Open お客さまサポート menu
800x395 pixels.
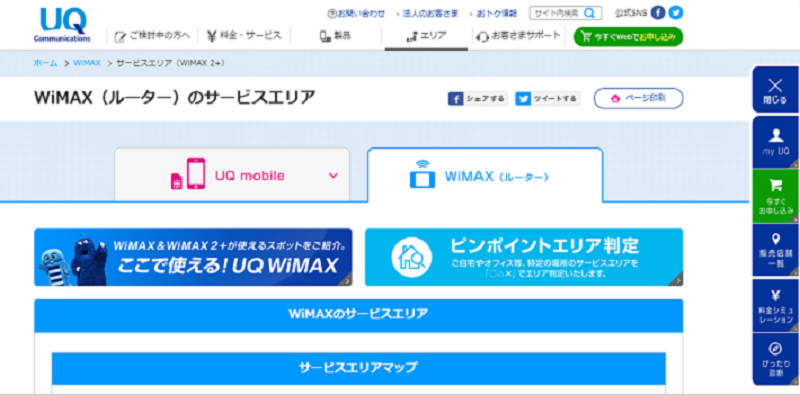(x=518, y=36)
